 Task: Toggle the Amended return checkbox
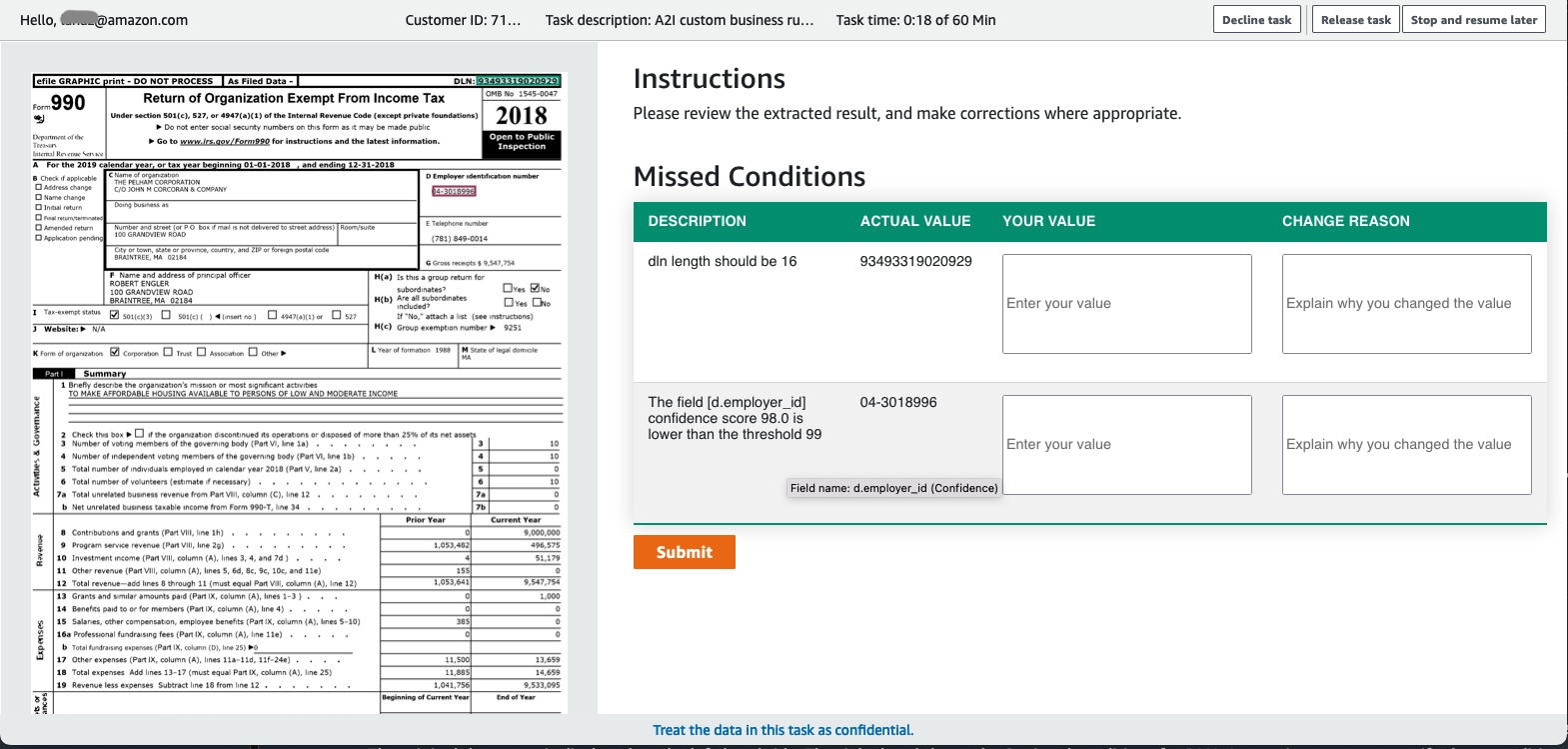(x=38, y=228)
